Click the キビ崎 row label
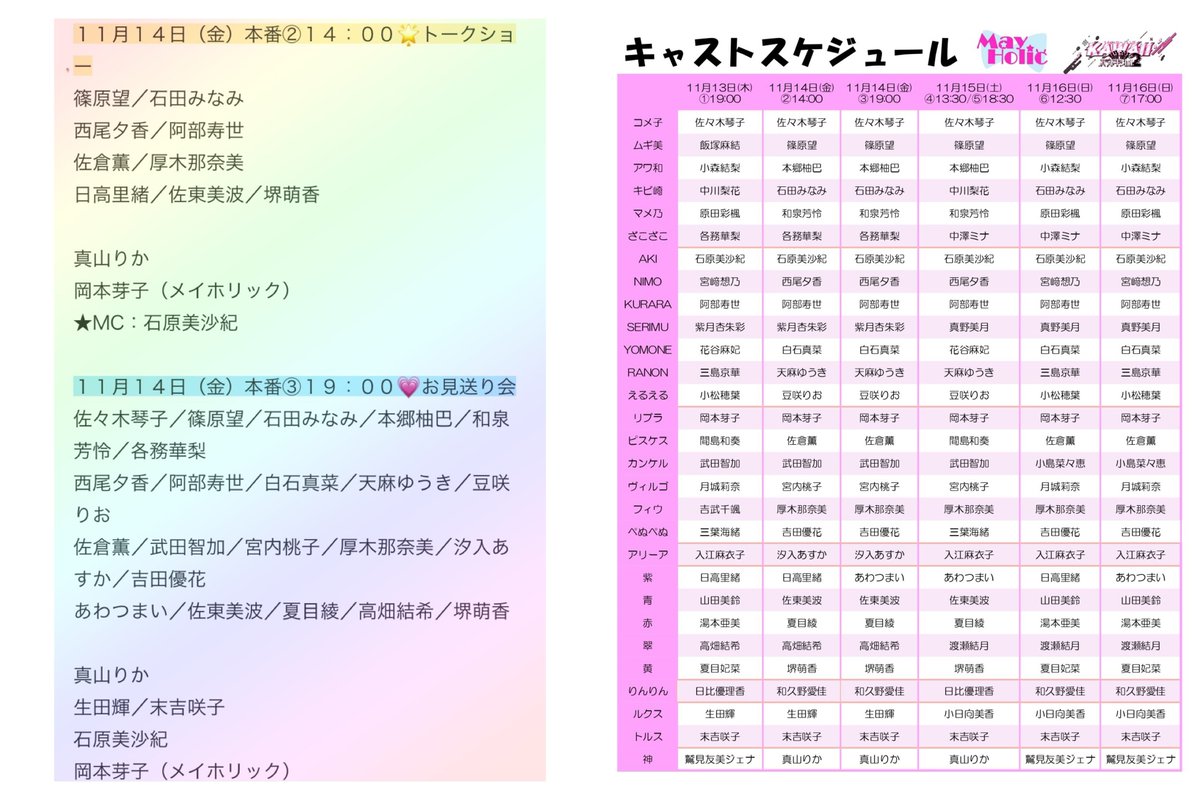1200x800 pixels. [x=648, y=190]
